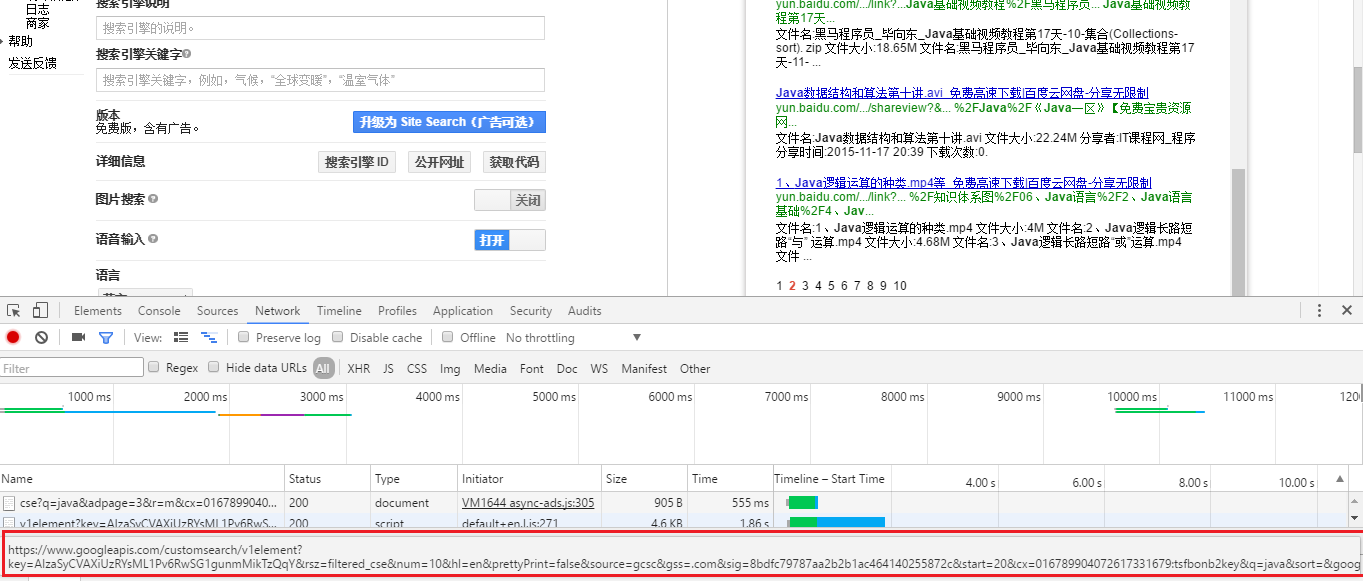Enable the Preserve log checkbox
The image size is (1363, 581).
pos(244,337)
